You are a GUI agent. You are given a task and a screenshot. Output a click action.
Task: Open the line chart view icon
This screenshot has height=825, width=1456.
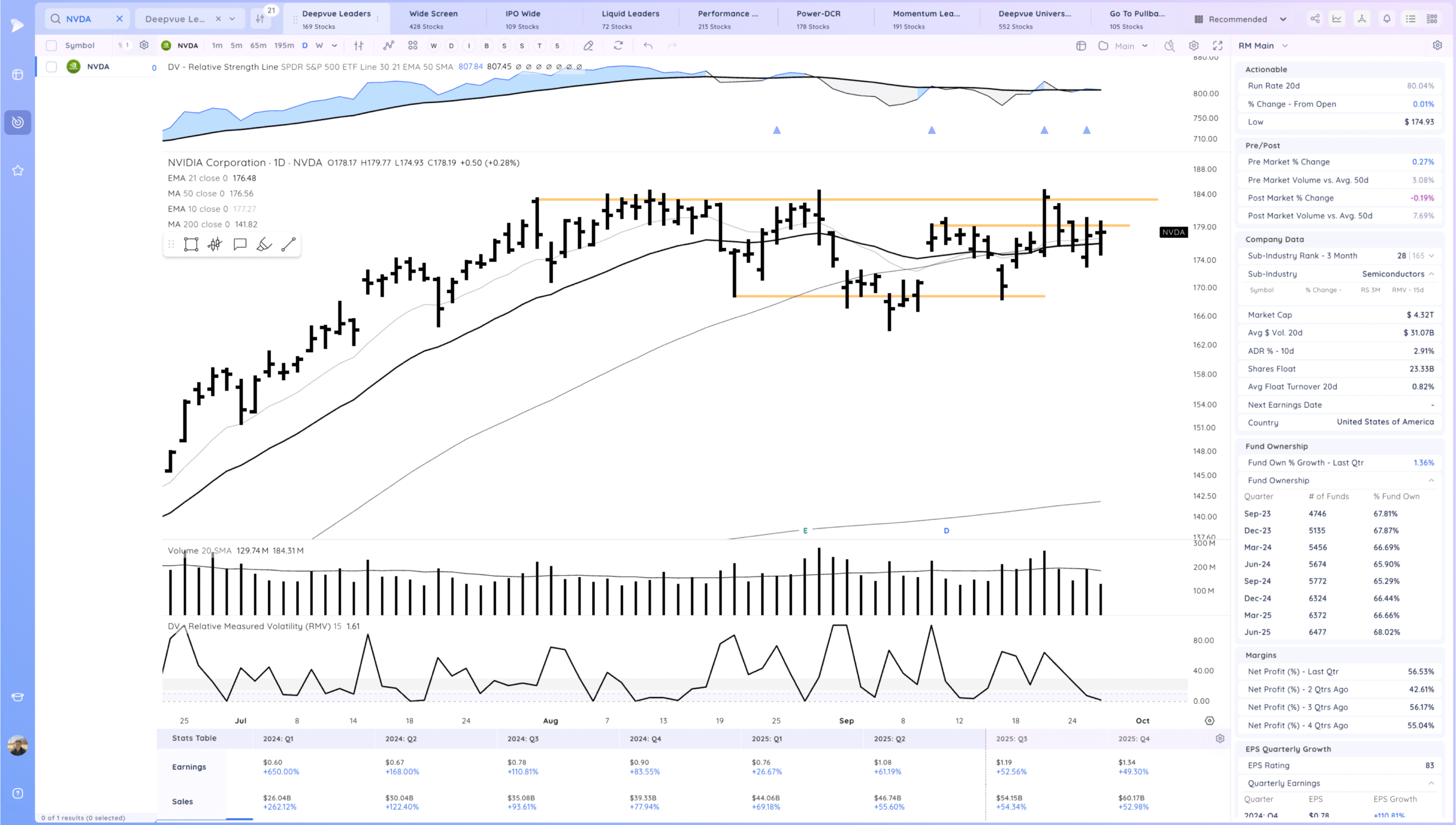coord(1337,19)
